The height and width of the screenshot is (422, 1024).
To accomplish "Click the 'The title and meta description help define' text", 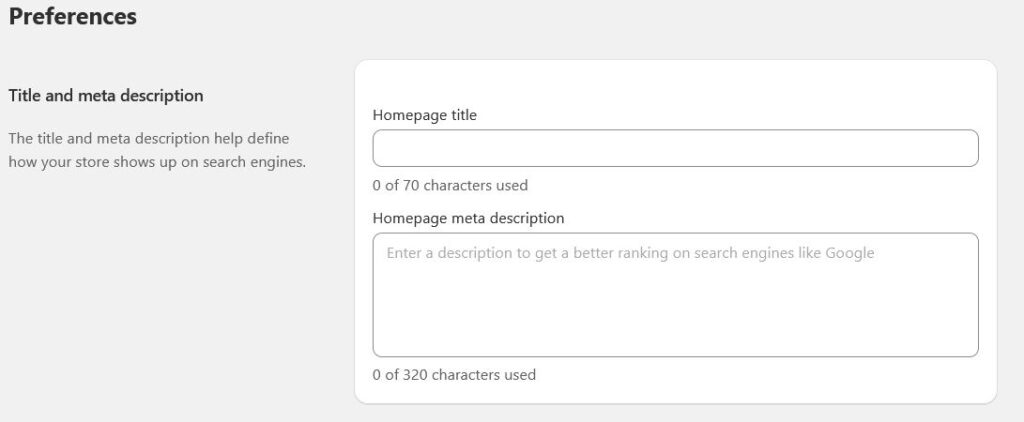I will coord(149,138).
